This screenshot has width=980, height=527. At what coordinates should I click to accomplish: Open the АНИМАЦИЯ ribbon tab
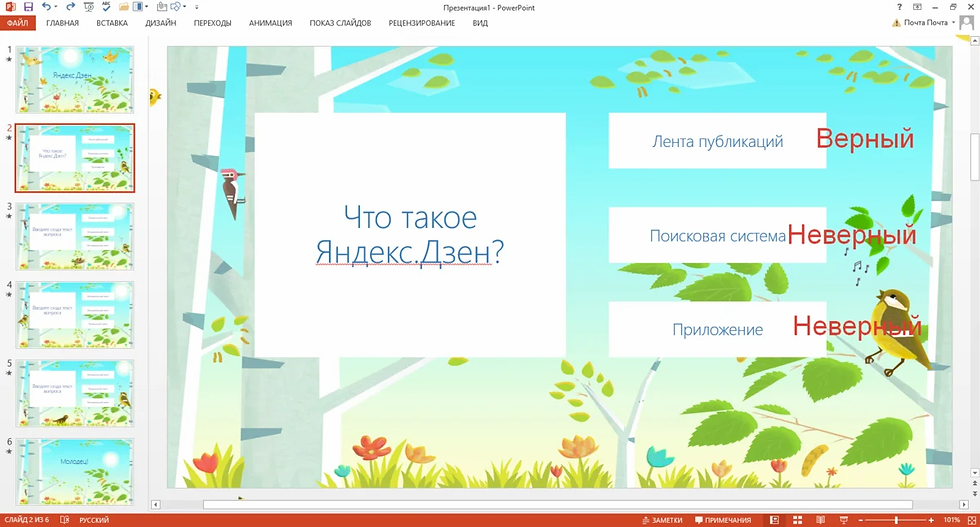tap(271, 23)
